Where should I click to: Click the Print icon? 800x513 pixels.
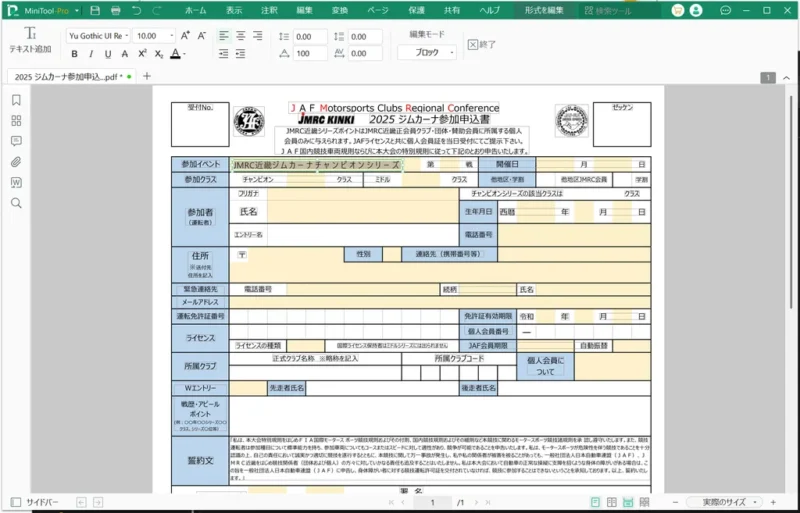pos(116,10)
